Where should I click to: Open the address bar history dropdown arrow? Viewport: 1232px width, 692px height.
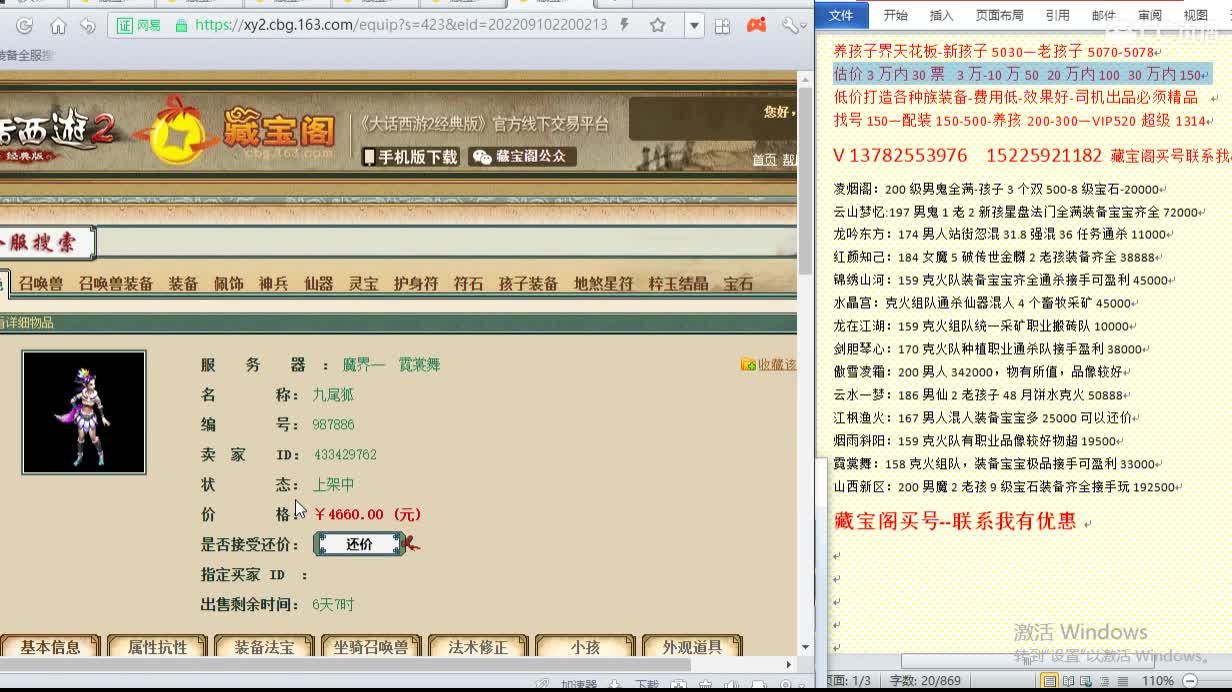click(694, 26)
